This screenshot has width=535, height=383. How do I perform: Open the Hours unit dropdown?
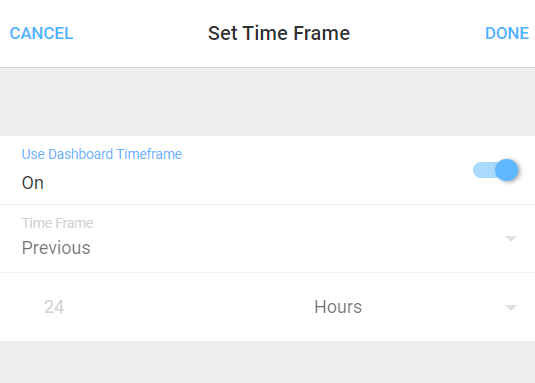(x=415, y=307)
